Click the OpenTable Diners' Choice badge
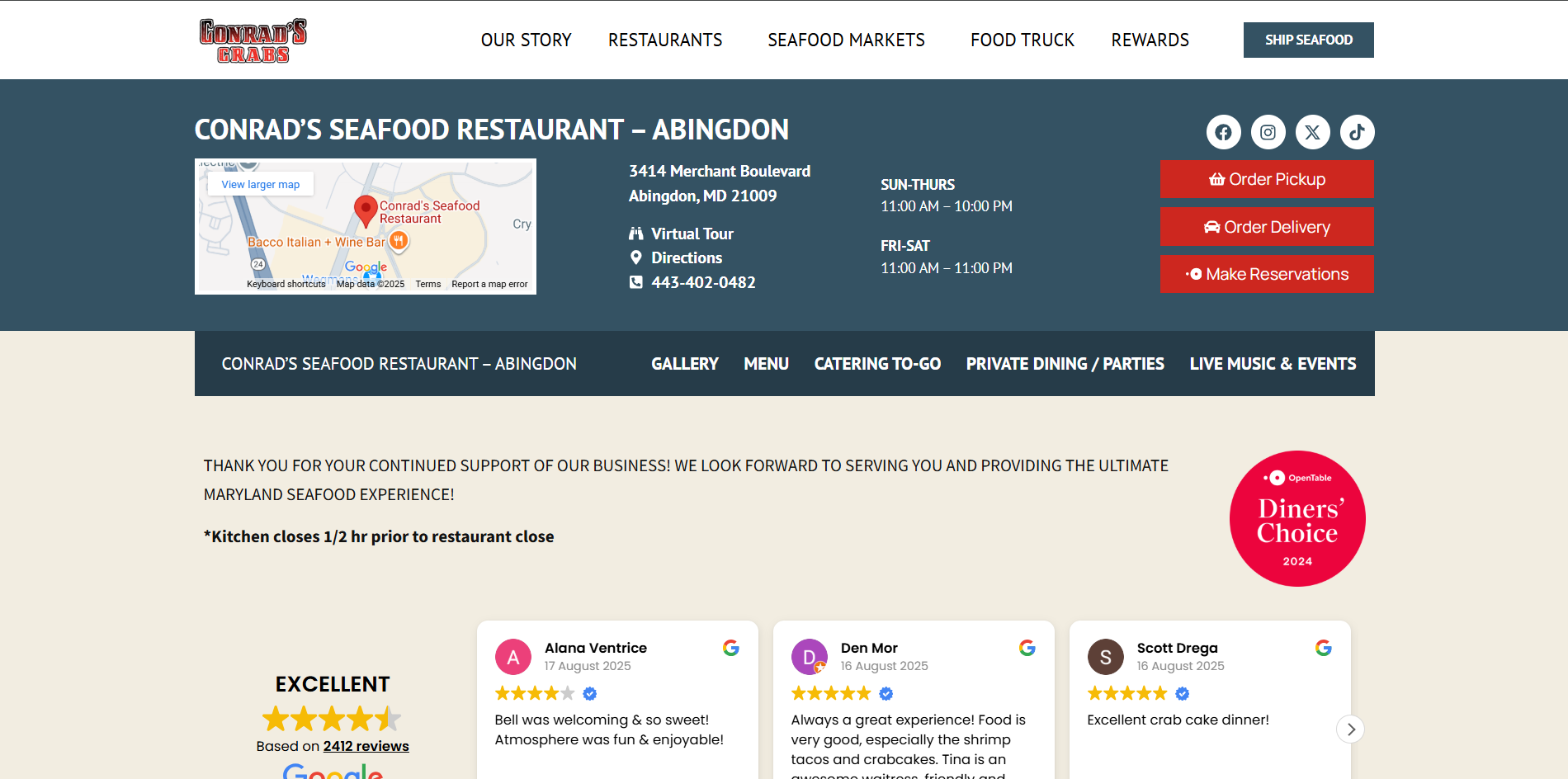 tap(1297, 518)
